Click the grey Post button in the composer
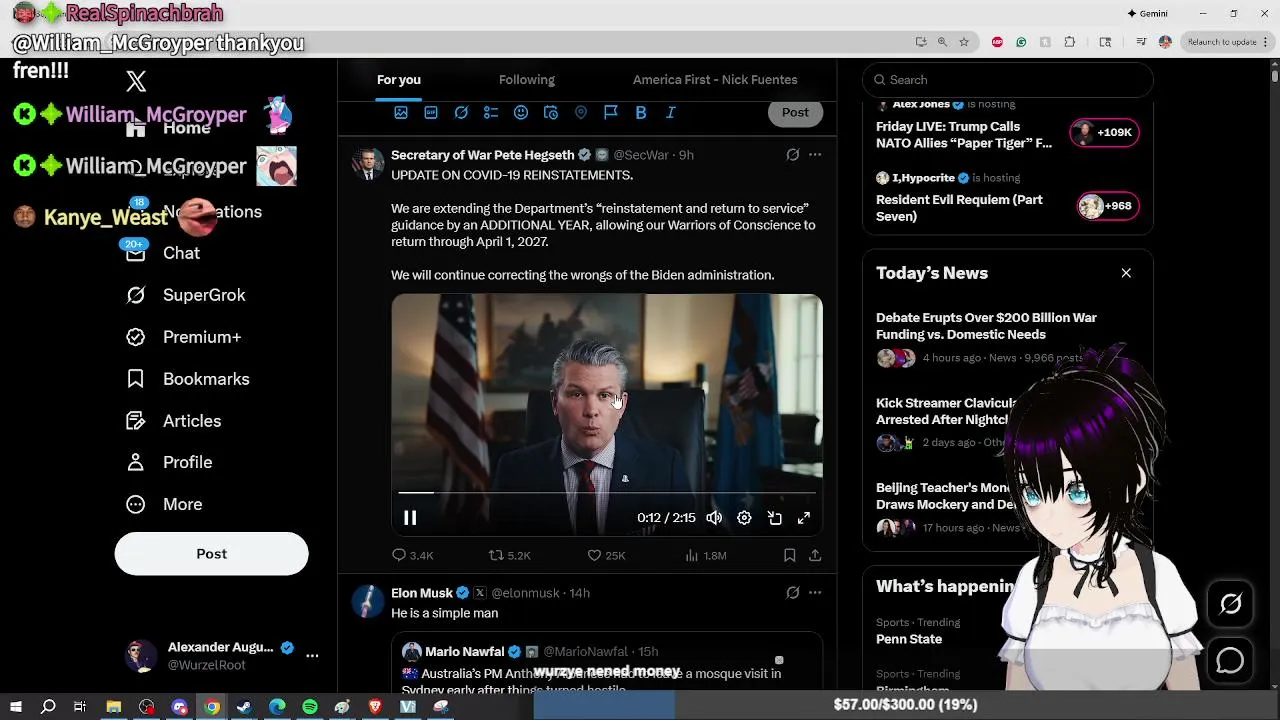This screenshot has width=1280, height=720. click(x=795, y=112)
